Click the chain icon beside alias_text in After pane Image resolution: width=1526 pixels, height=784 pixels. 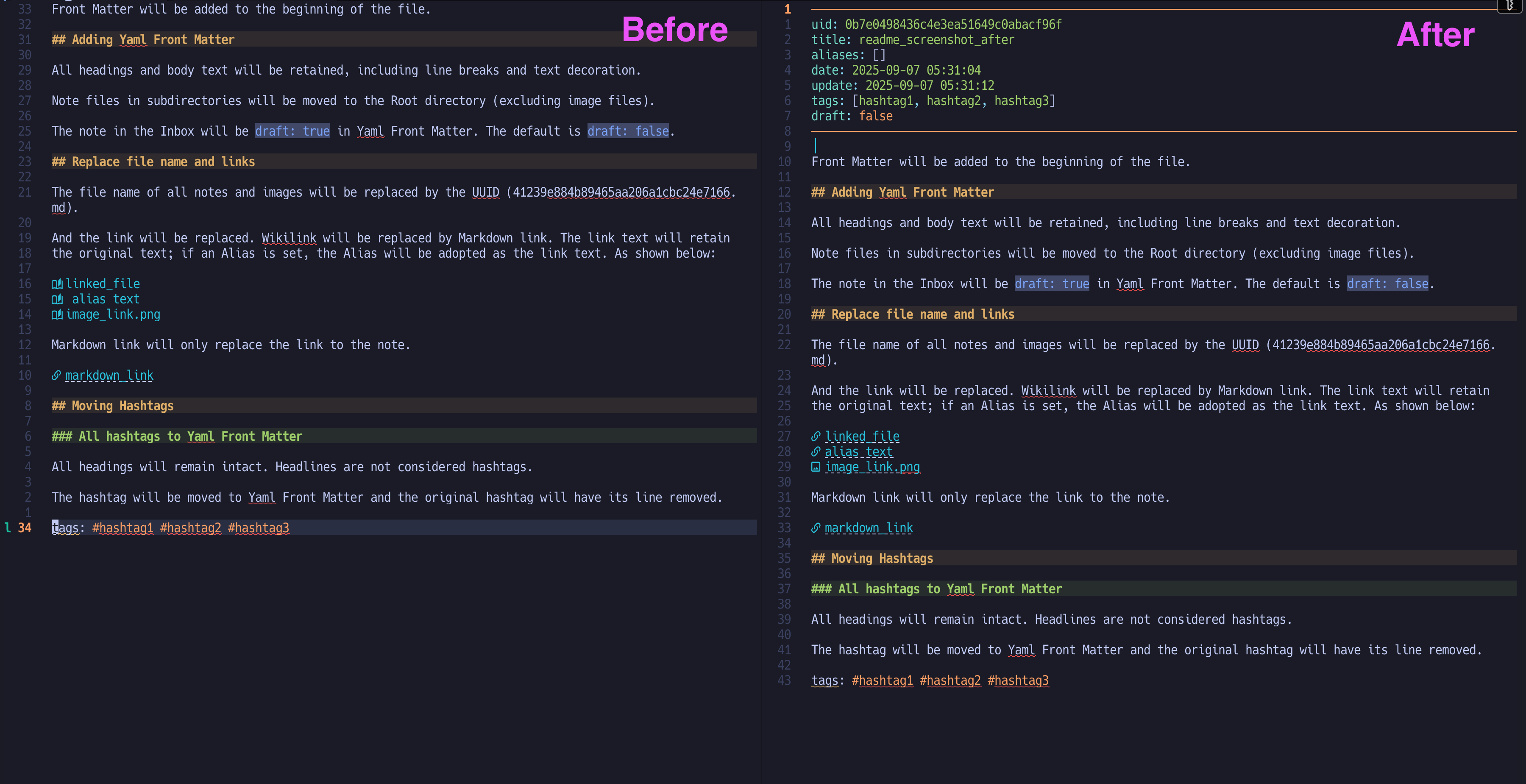(x=816, y=452)
